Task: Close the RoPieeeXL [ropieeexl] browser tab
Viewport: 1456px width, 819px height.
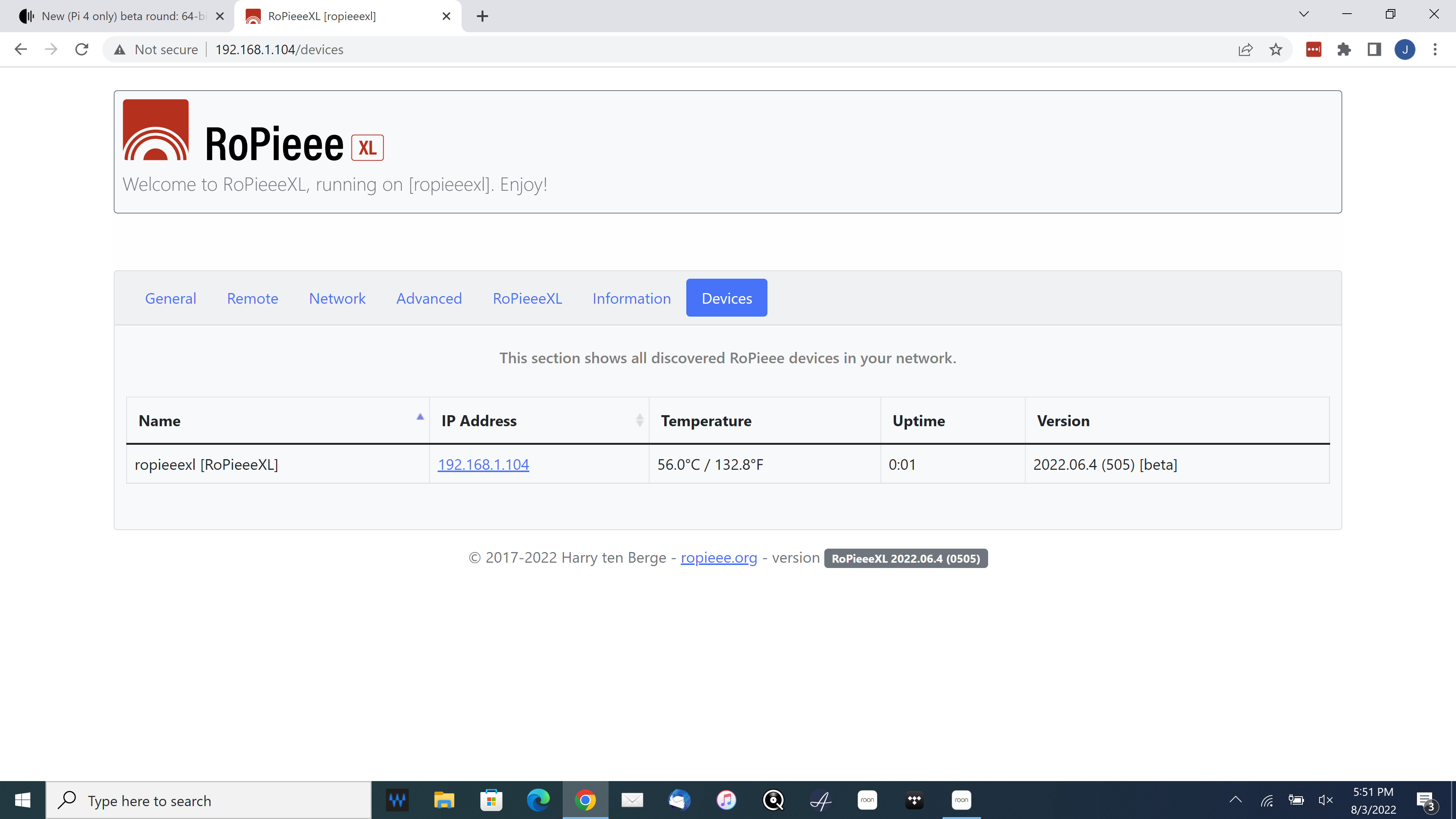Action: [x=446, y=16]
